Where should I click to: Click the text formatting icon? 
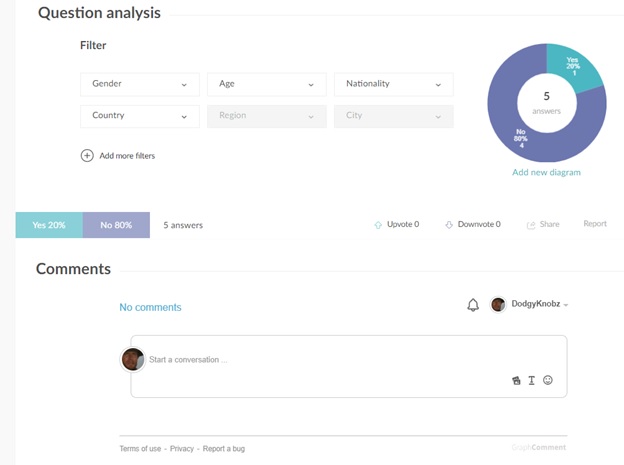(x=532, y=380)
